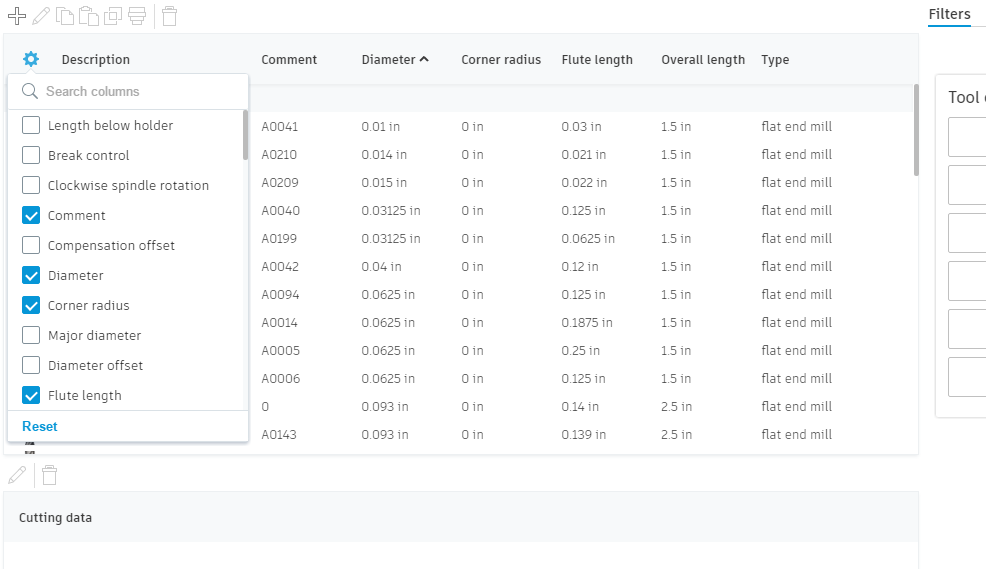Sort by the Diameter column header arrow
The image size is (986, 569).
(x=424, y=60)
